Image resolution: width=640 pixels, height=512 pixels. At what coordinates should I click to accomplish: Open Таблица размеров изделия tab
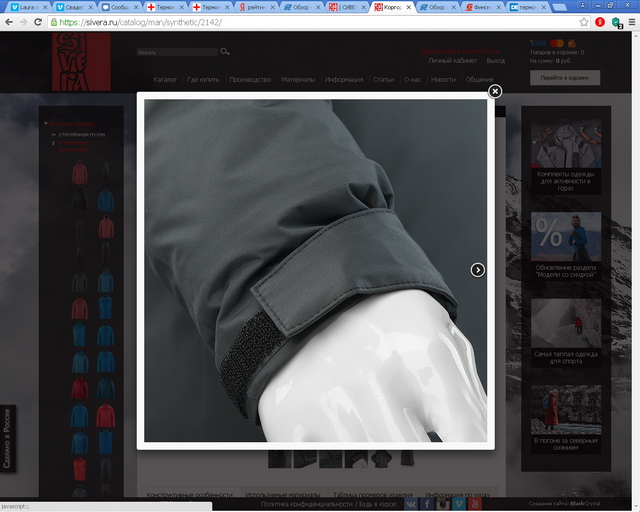[373, 494]
